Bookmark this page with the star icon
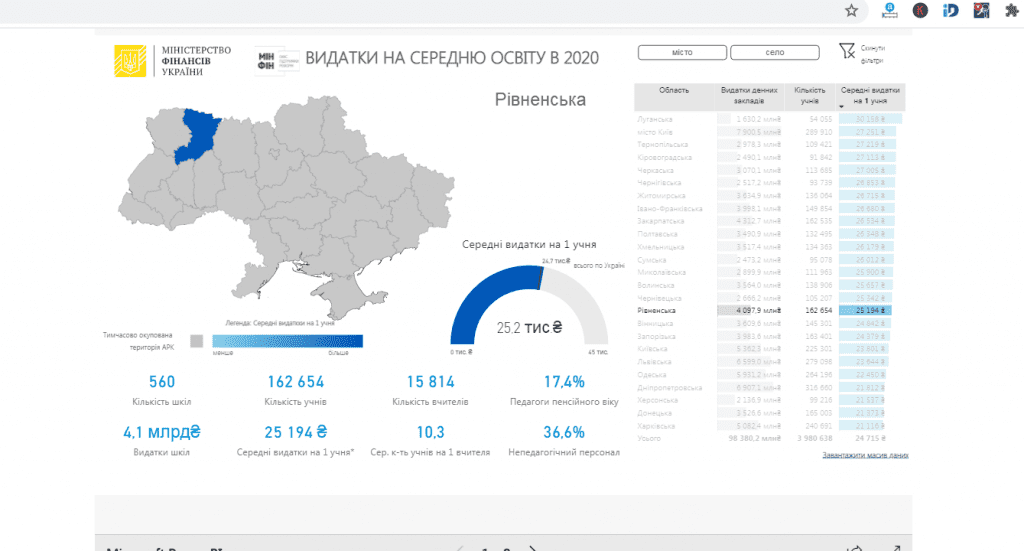Screen dimensions: 1024x551 pyautogui.click(x=851, y=11)
